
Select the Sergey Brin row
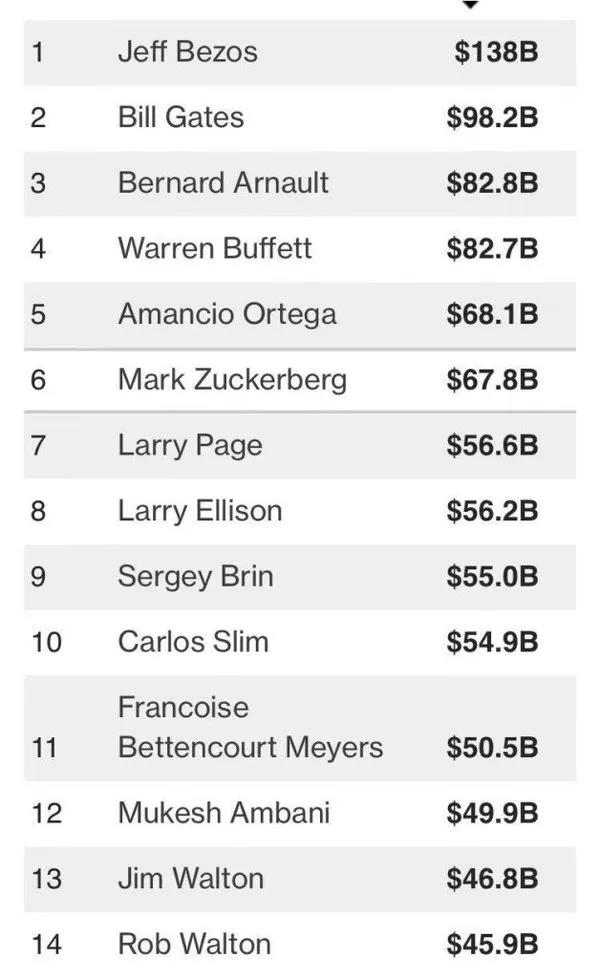[300, 577]
